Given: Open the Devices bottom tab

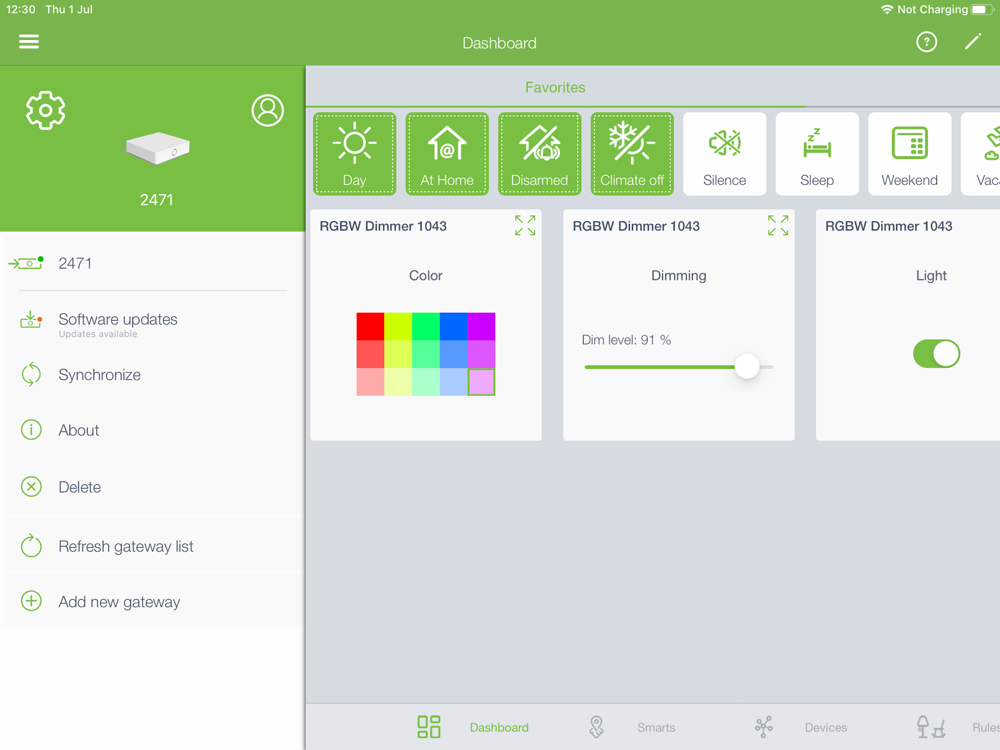Looking at the screenshot, I should [800, 727].
